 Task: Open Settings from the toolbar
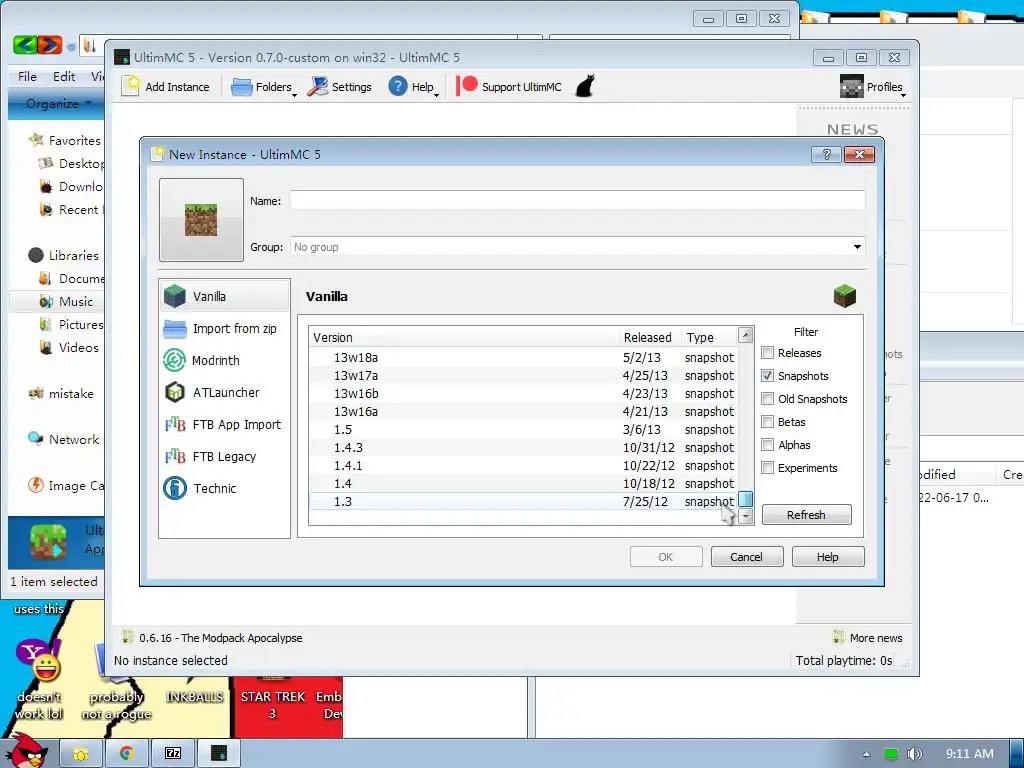pos(317,86)
